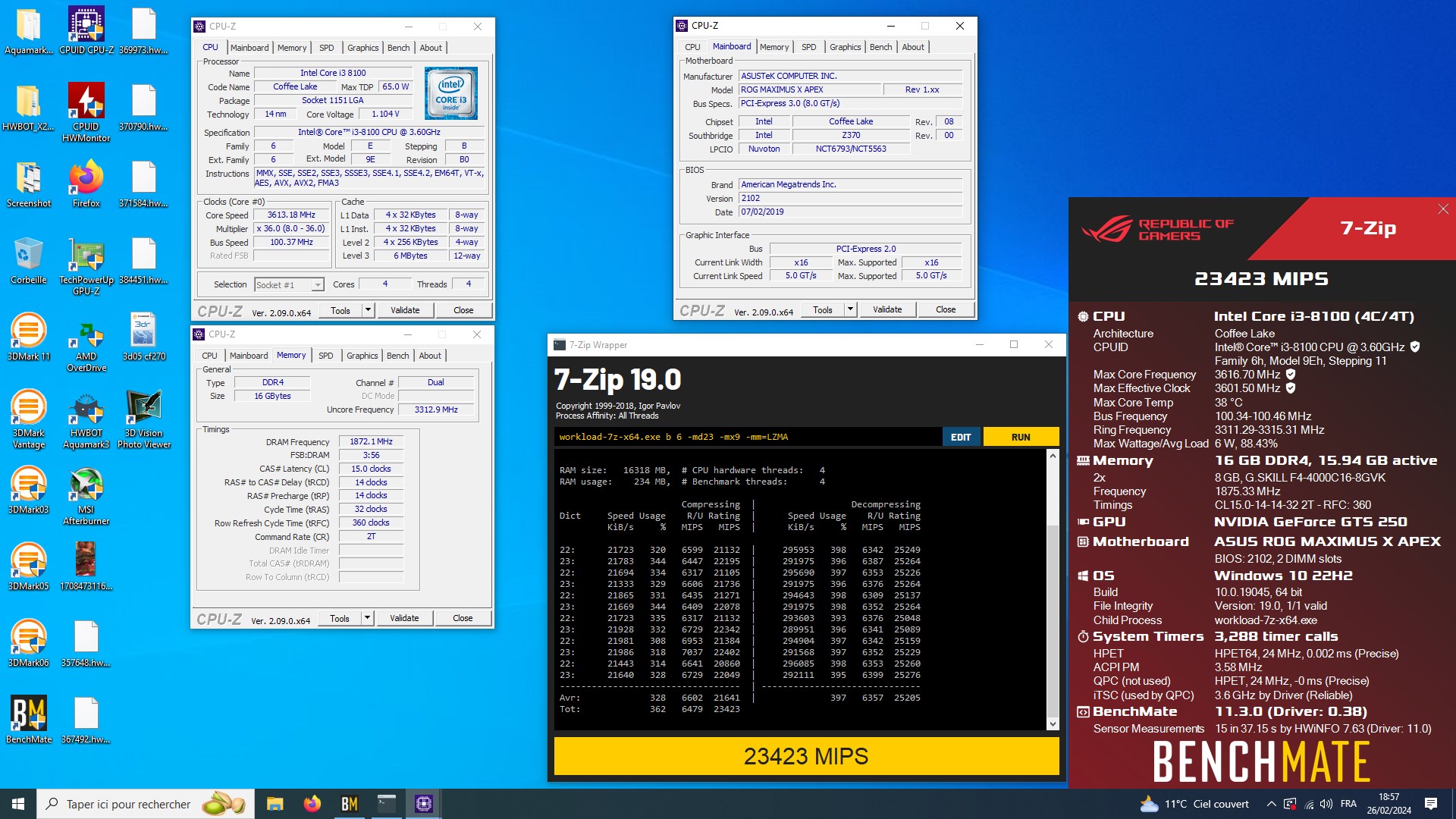This screenshot has width=1456, height=819.
Task: Switch to CPU-Z taskbar icon
Action: (423, 804)
